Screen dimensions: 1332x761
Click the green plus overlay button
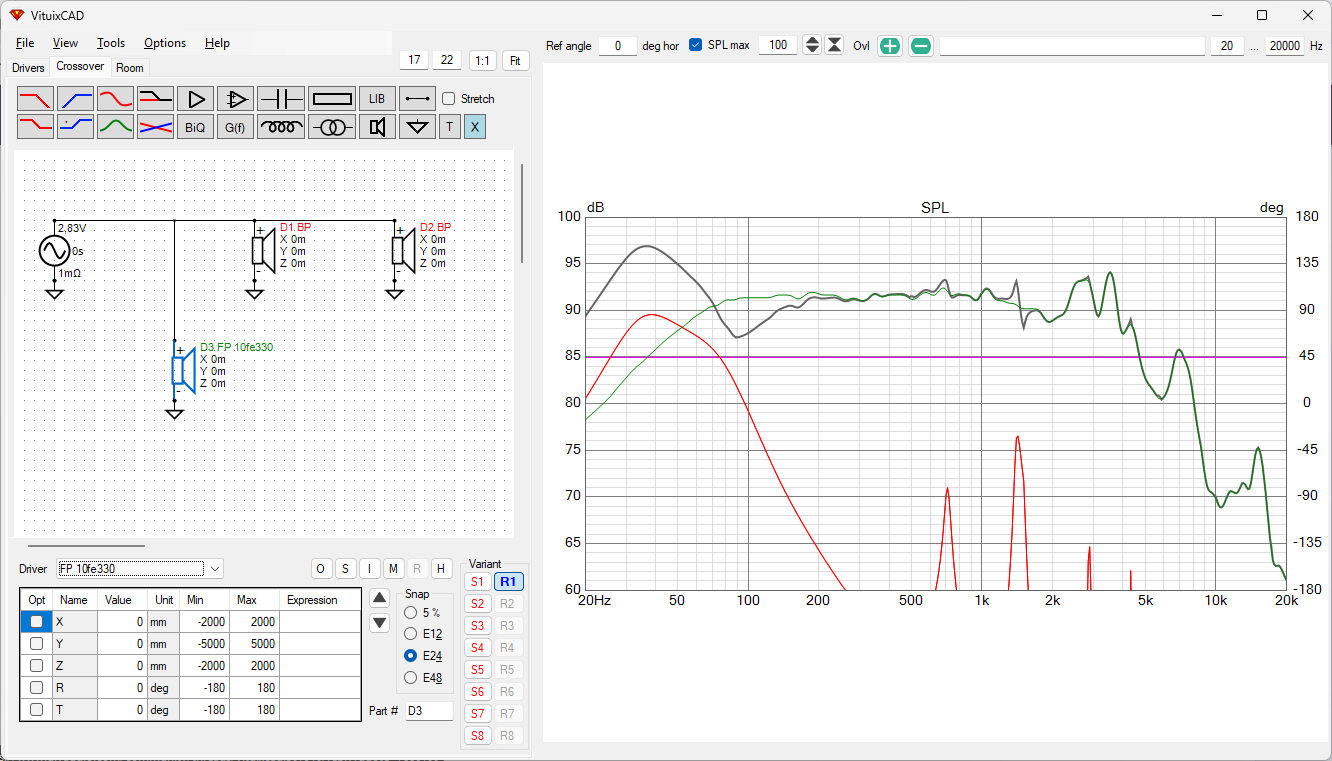pos(890,46)
